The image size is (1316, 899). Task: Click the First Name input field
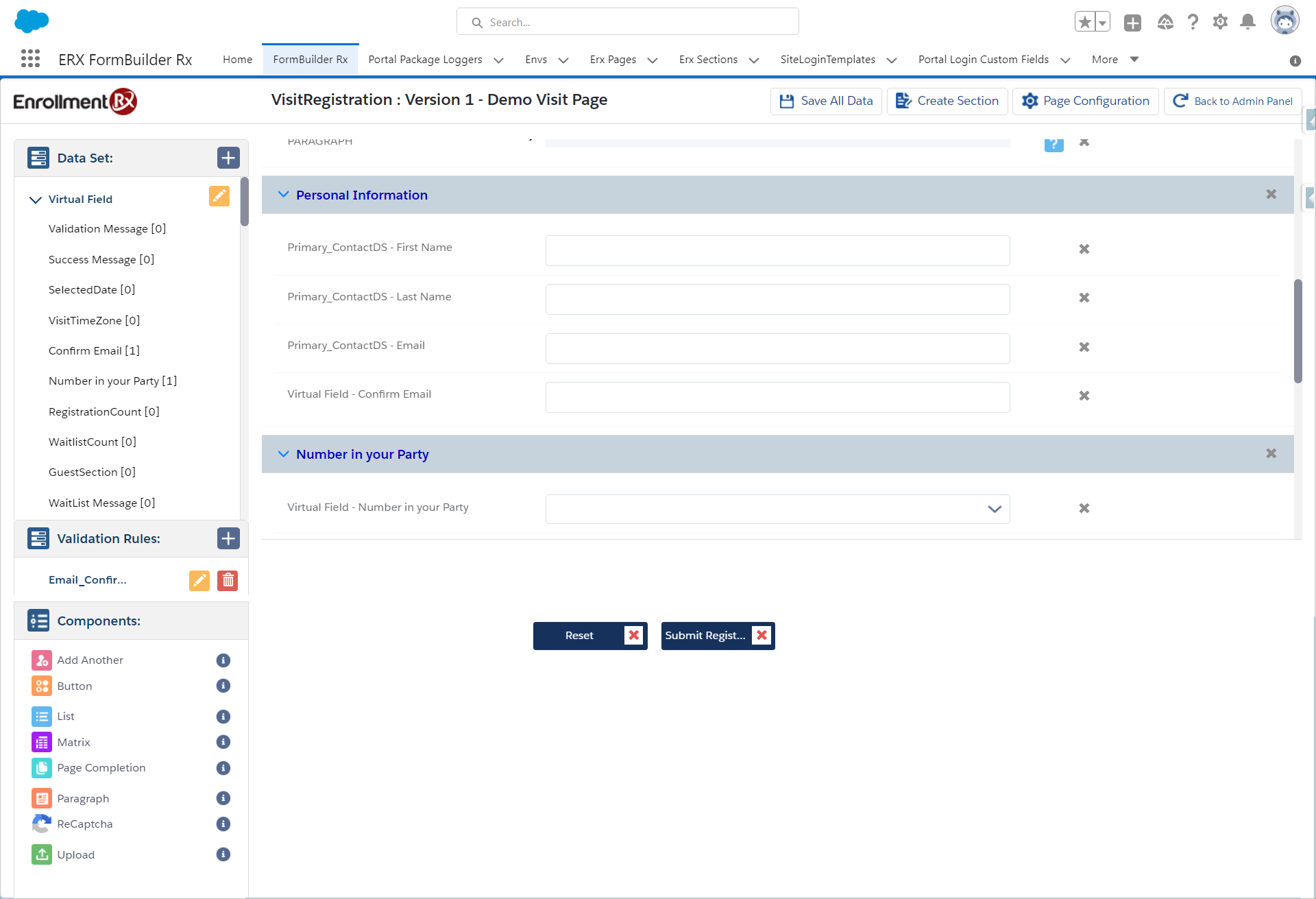777,251
